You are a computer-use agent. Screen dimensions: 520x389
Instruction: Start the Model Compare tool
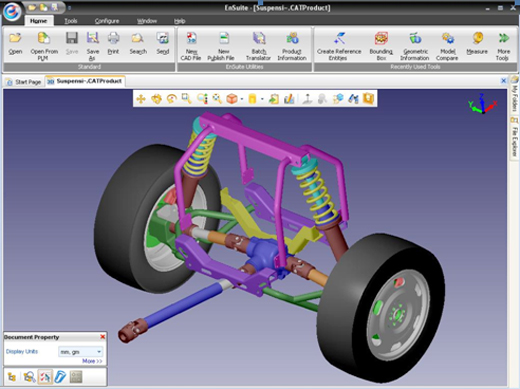click(448, 38)
